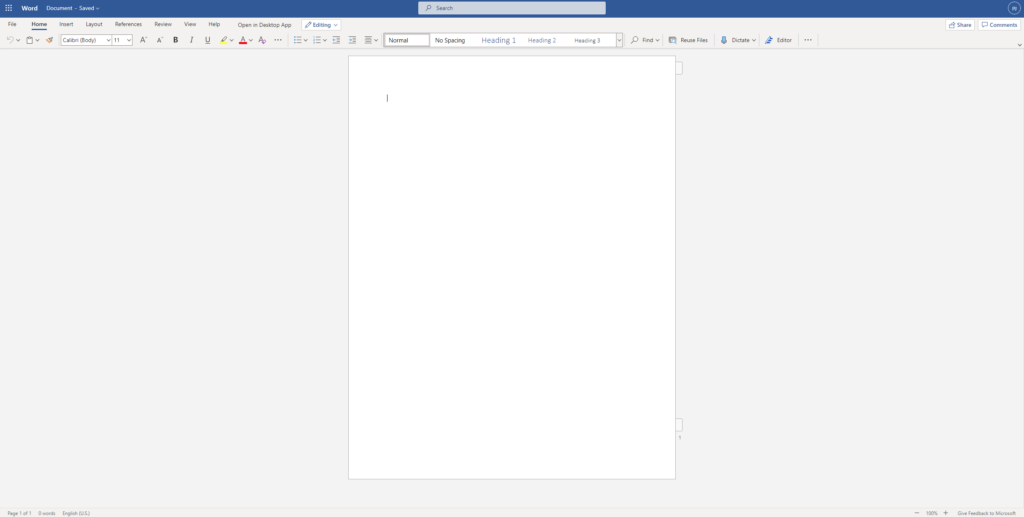Switch to the Layout tab
The width and height of the screenshot is (1024, 517).
point(94,24)
